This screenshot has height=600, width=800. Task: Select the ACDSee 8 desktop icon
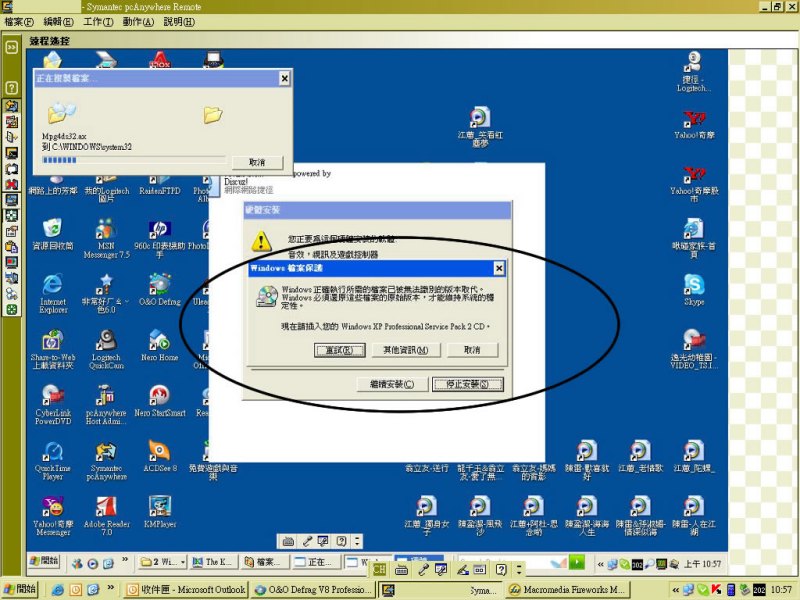[x=160, y=456]
